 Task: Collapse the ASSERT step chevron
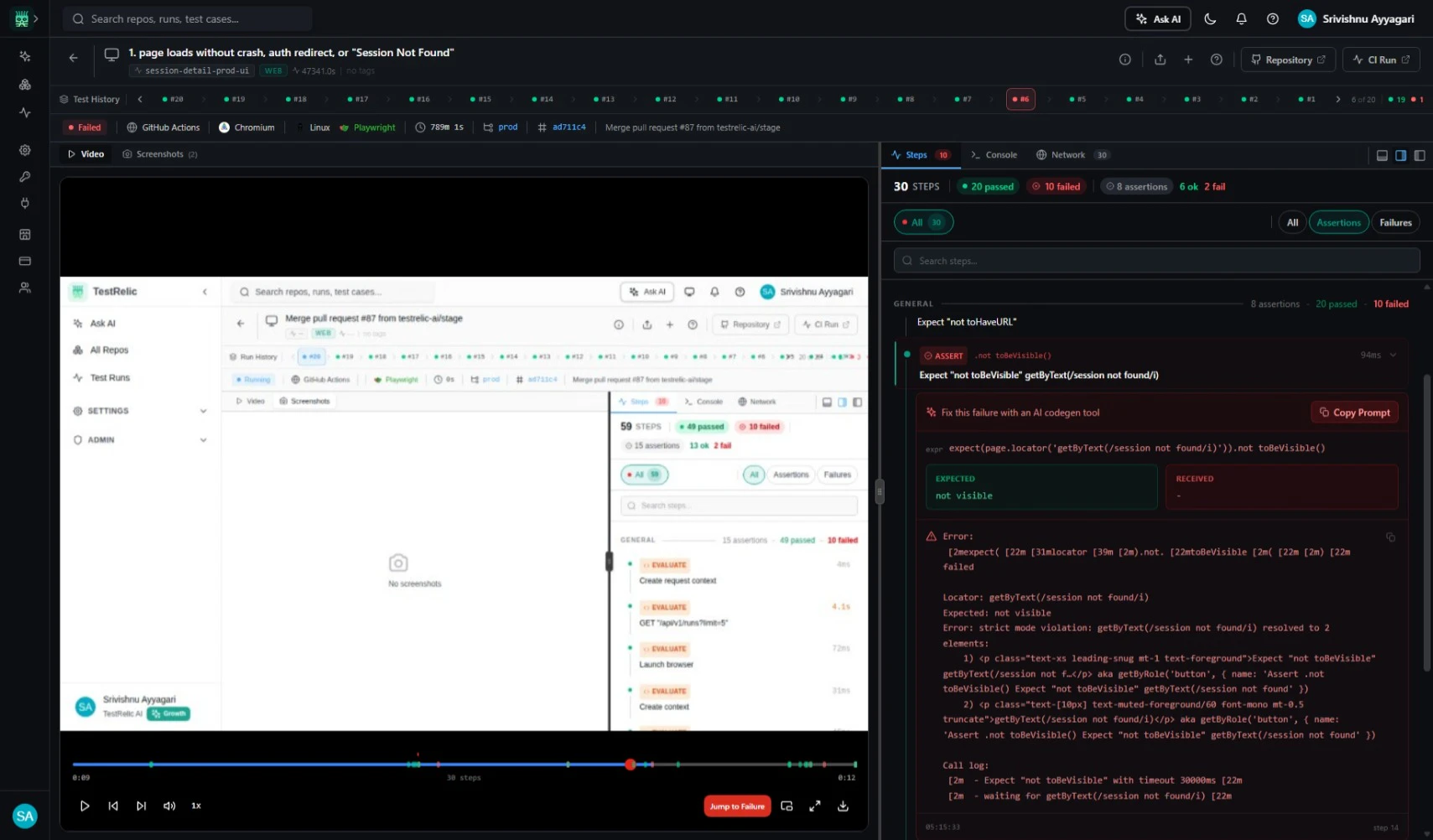point(1393,355)
